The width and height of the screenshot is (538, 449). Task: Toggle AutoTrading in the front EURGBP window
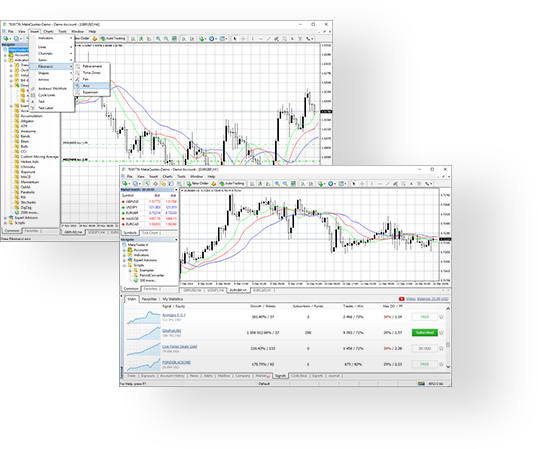coord(232,184)
